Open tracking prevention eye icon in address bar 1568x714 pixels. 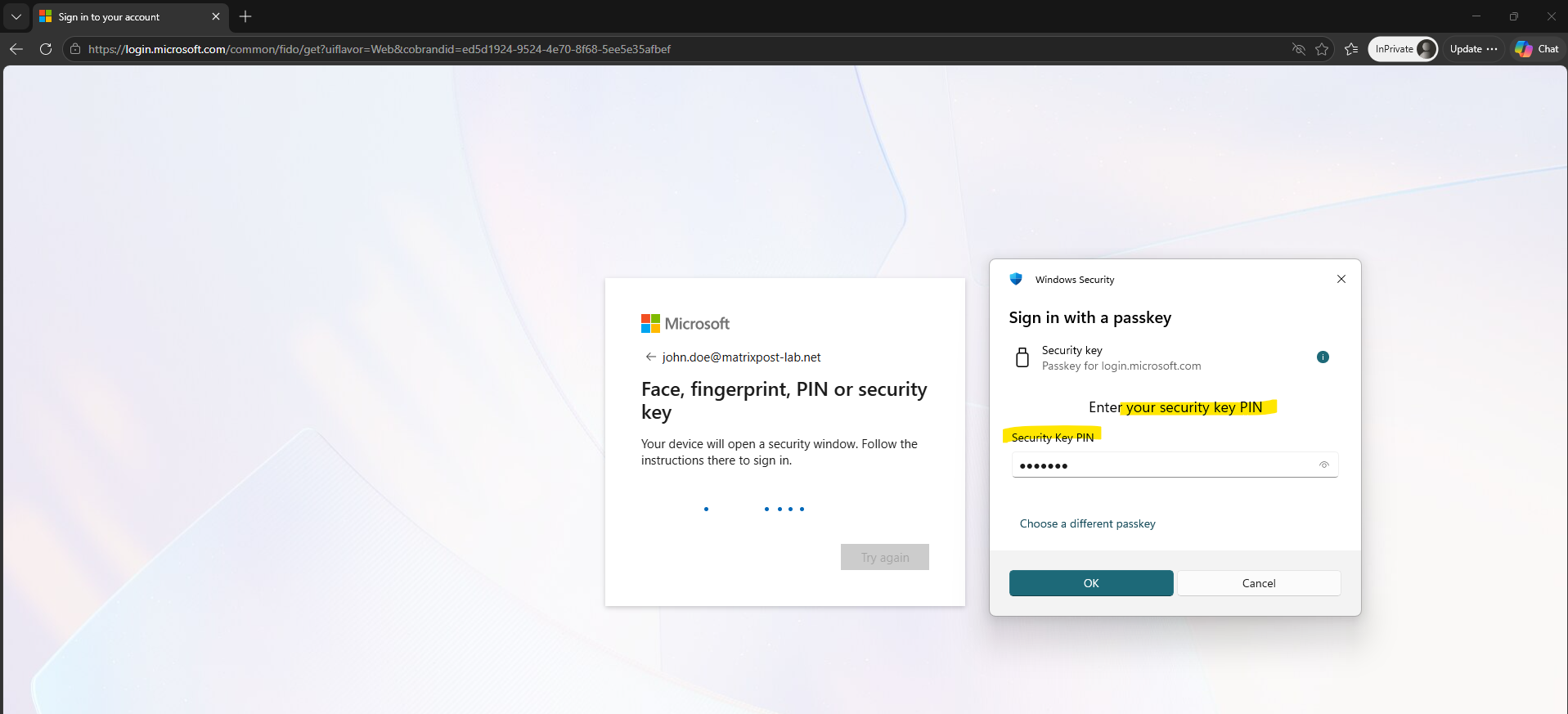coord(1298,49)
